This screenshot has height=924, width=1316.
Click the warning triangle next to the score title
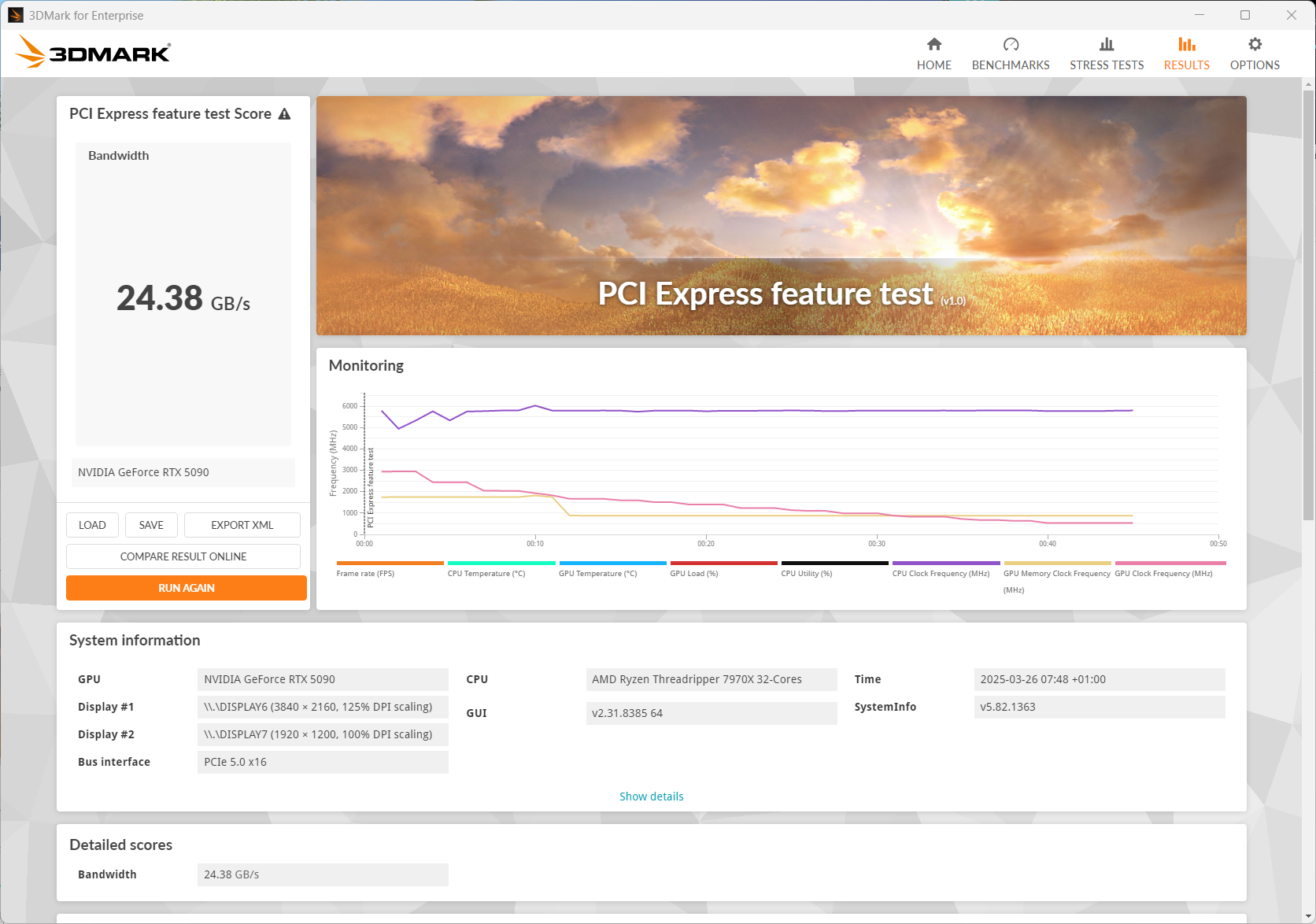click(285, 114)
